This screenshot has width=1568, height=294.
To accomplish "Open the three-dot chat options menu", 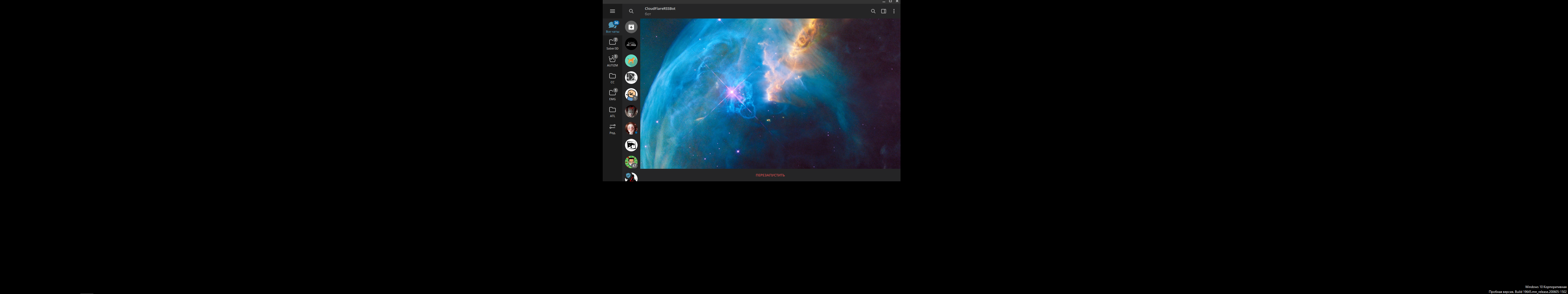I will [x=893, y=11].
